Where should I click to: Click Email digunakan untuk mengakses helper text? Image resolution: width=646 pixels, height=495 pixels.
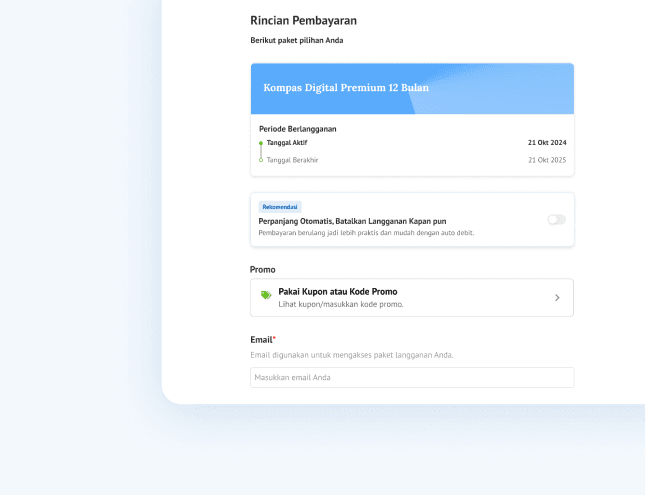point(352,355)
